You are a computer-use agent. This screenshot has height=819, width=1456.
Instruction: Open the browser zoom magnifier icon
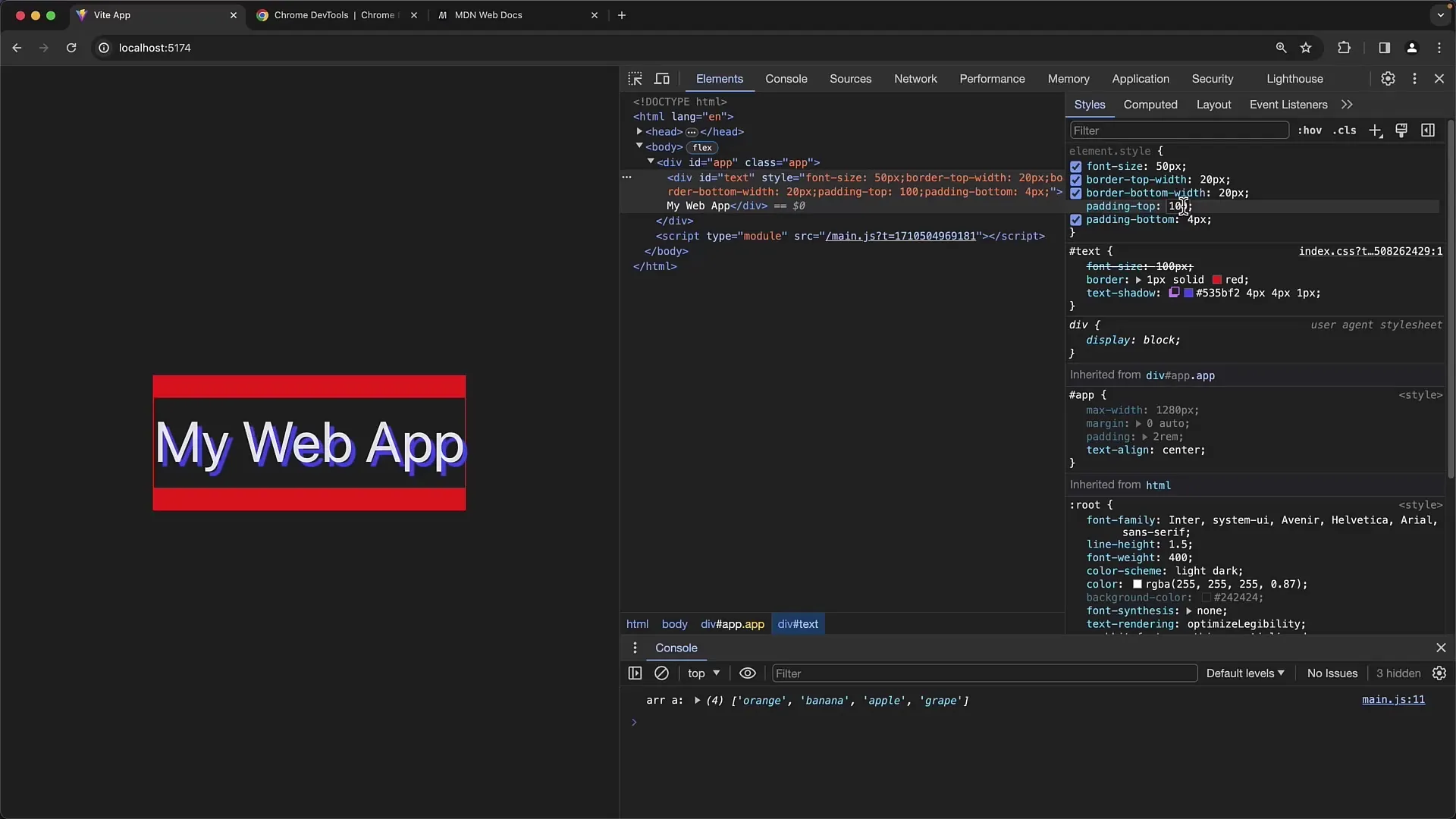[1281, 48]
